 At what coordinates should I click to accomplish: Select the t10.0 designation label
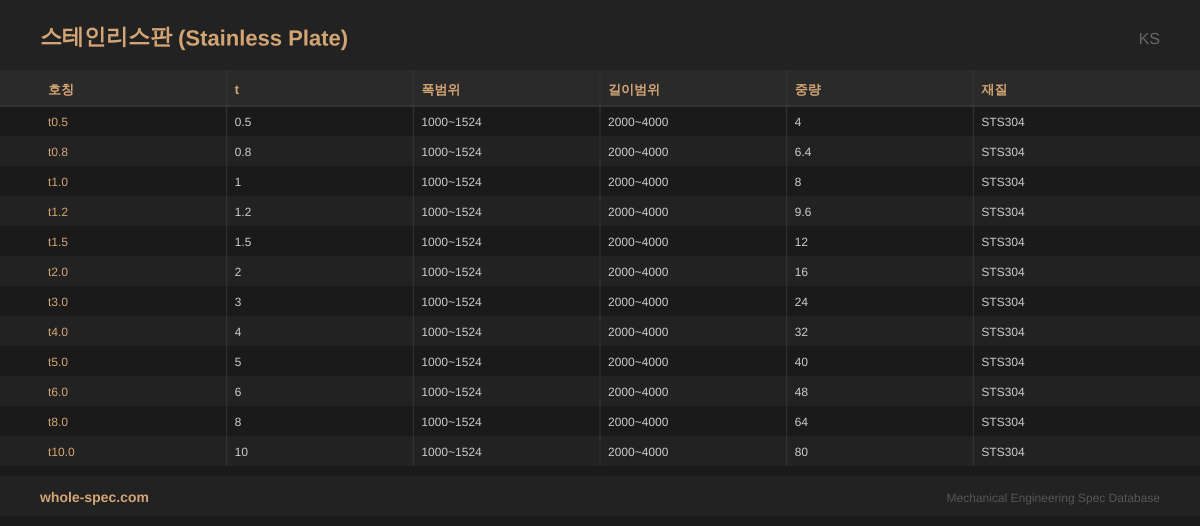(x=61, y=452)
